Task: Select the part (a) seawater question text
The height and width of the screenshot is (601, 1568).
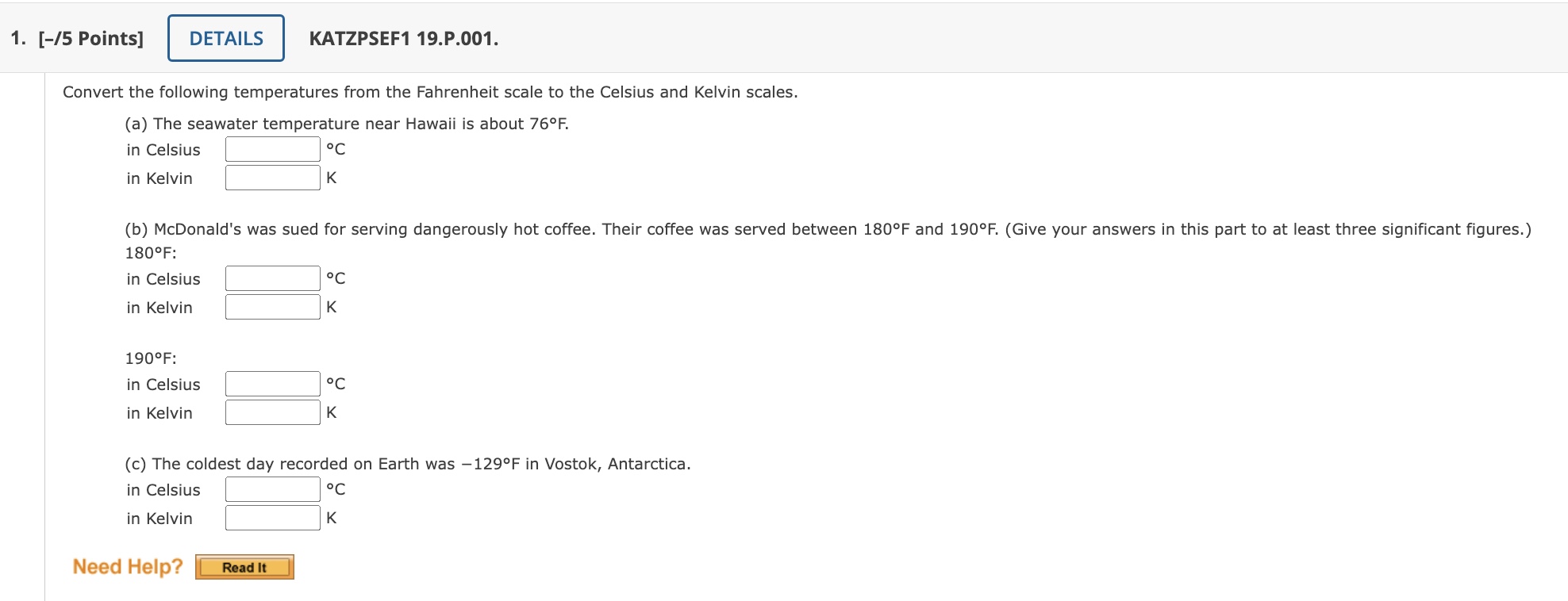Action: [x=347, y=123]
